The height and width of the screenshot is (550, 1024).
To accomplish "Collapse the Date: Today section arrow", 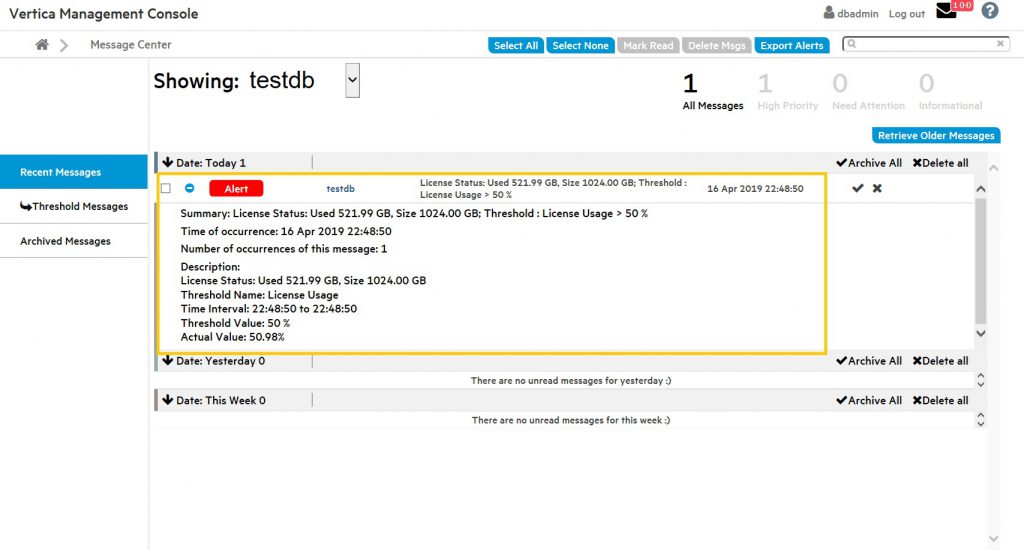I will coord(167,162).
